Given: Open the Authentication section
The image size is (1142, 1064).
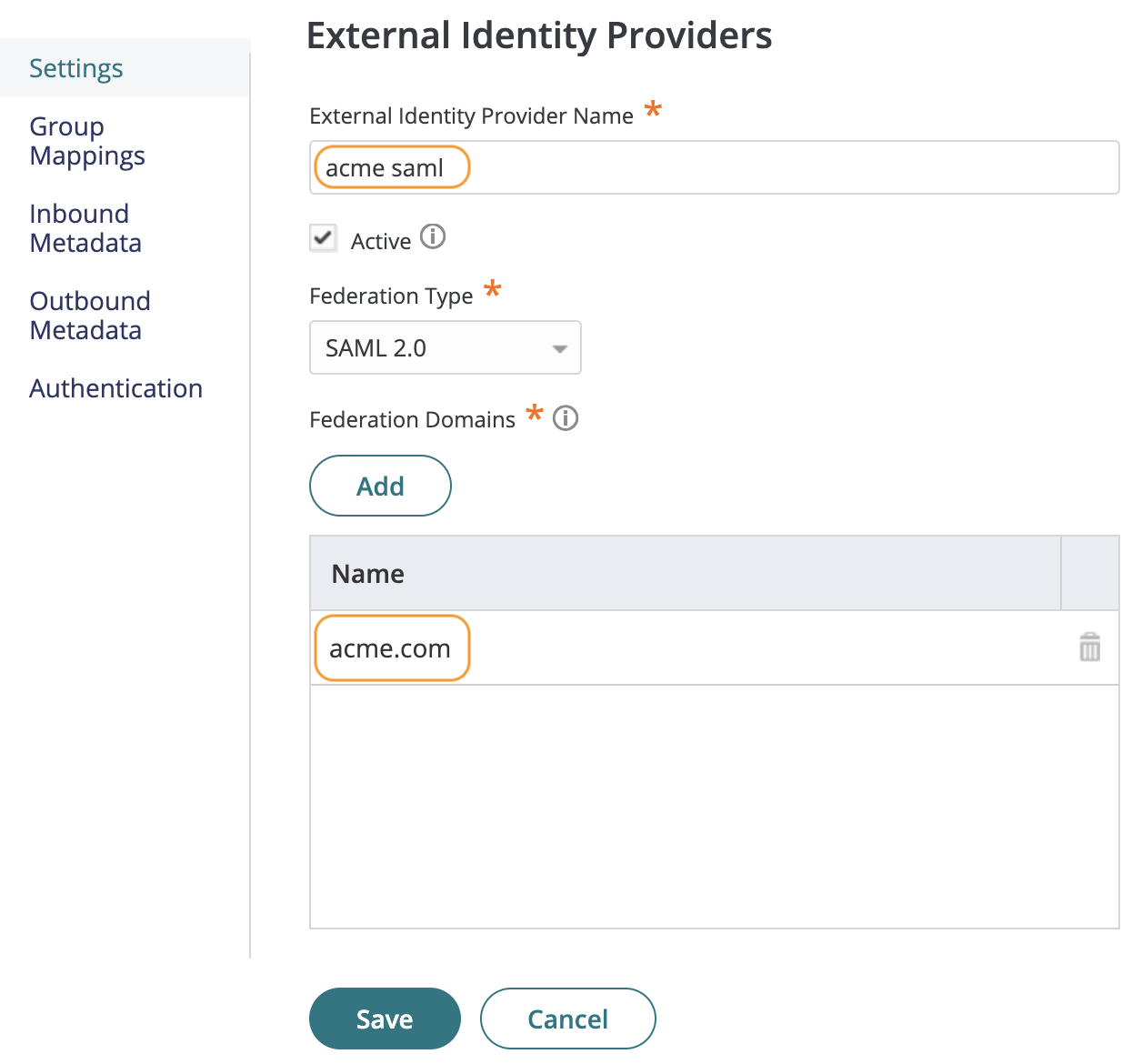Looking at the screenshot, I should (115, 388).
